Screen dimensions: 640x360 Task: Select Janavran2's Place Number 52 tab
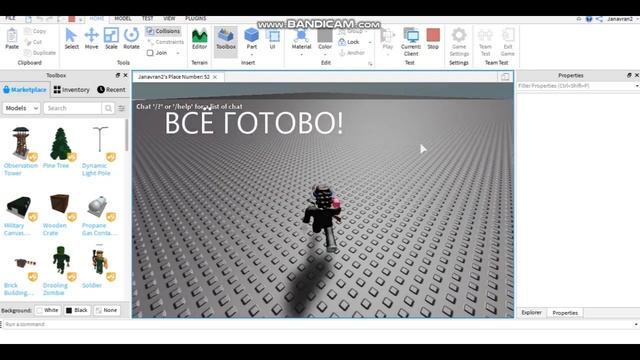[x=173, y=77]
